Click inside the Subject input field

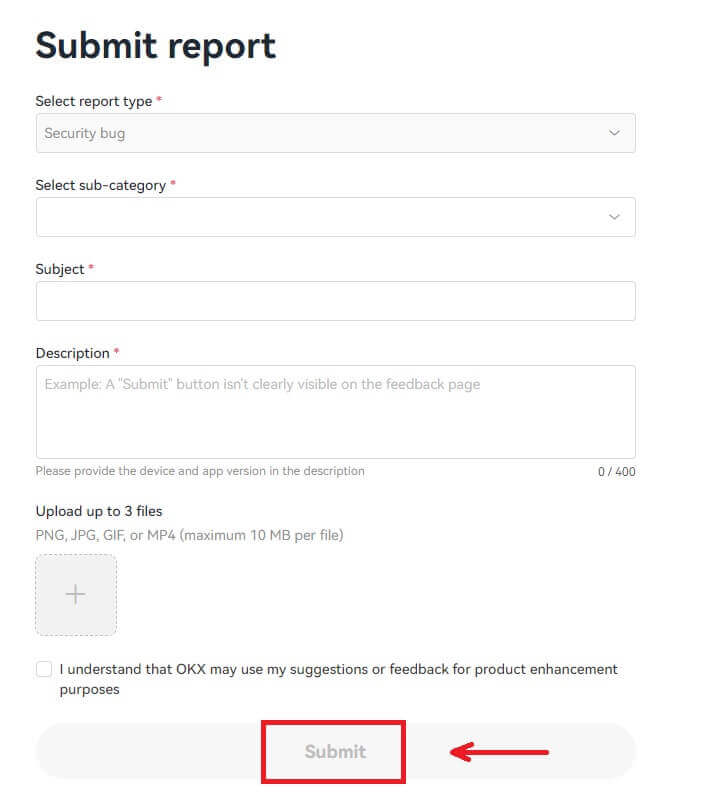(x=335, y=300)
